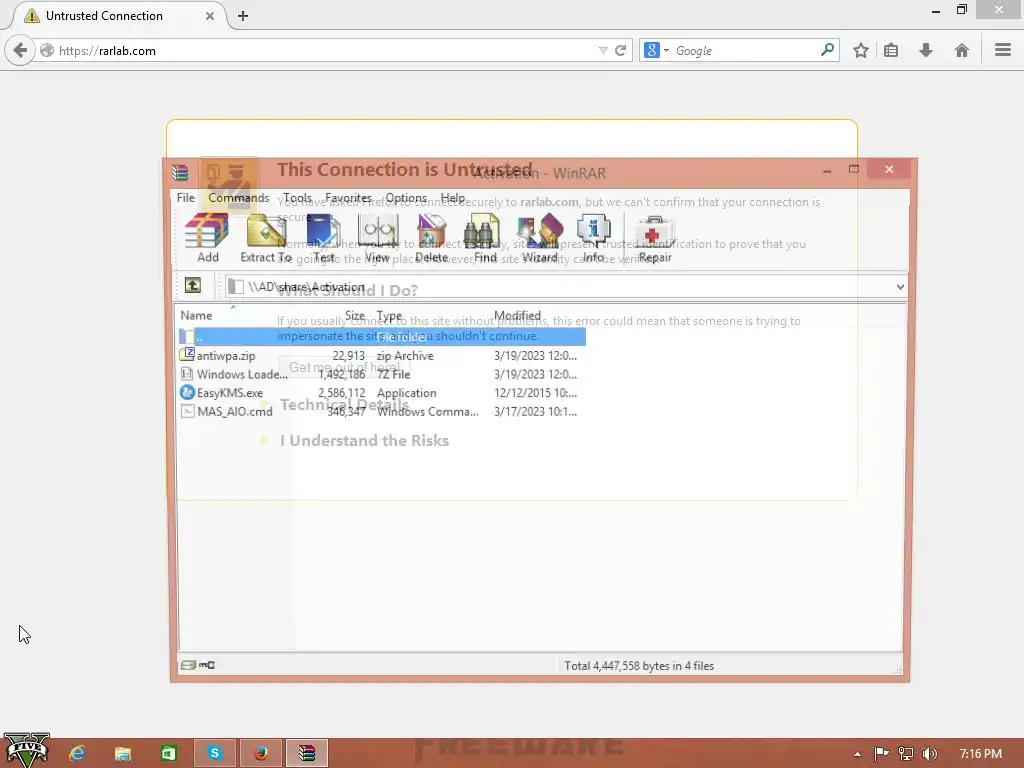This screenshot has height=768, width=1024.
Task: Bookmark this page with the star icon
Action: click(x=861, y=50)
